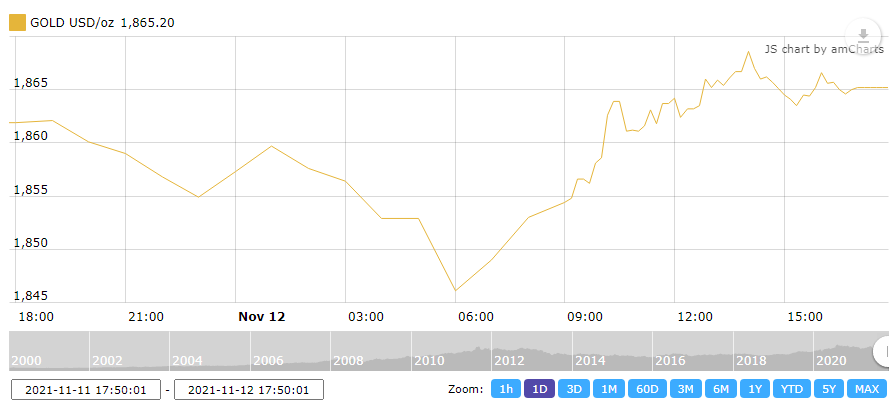Select the 3M zoom period

point(685,389)
